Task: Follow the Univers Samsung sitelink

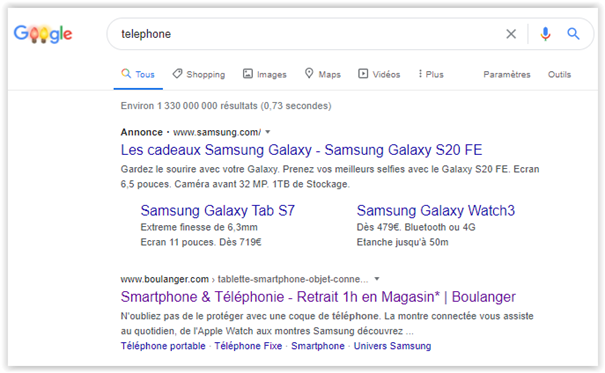Action: coord(392,346)
